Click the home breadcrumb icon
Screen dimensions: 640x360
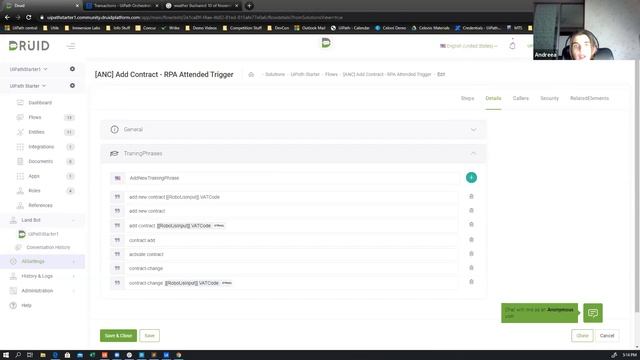click(251, 74)
